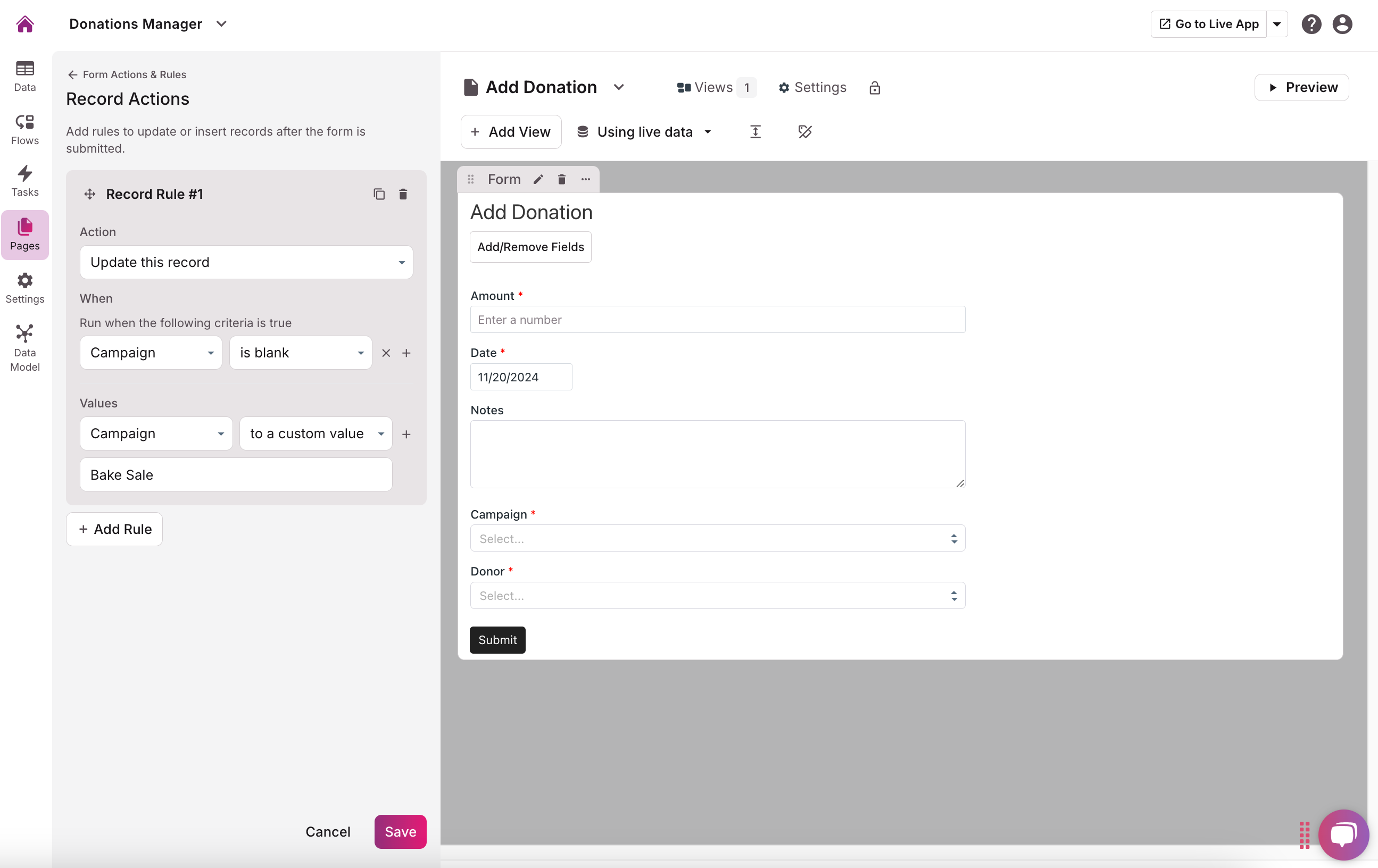Delete Record Rule #1 using trash icon
This screenshot has width=1378, height=868.
tap(403, 194)
